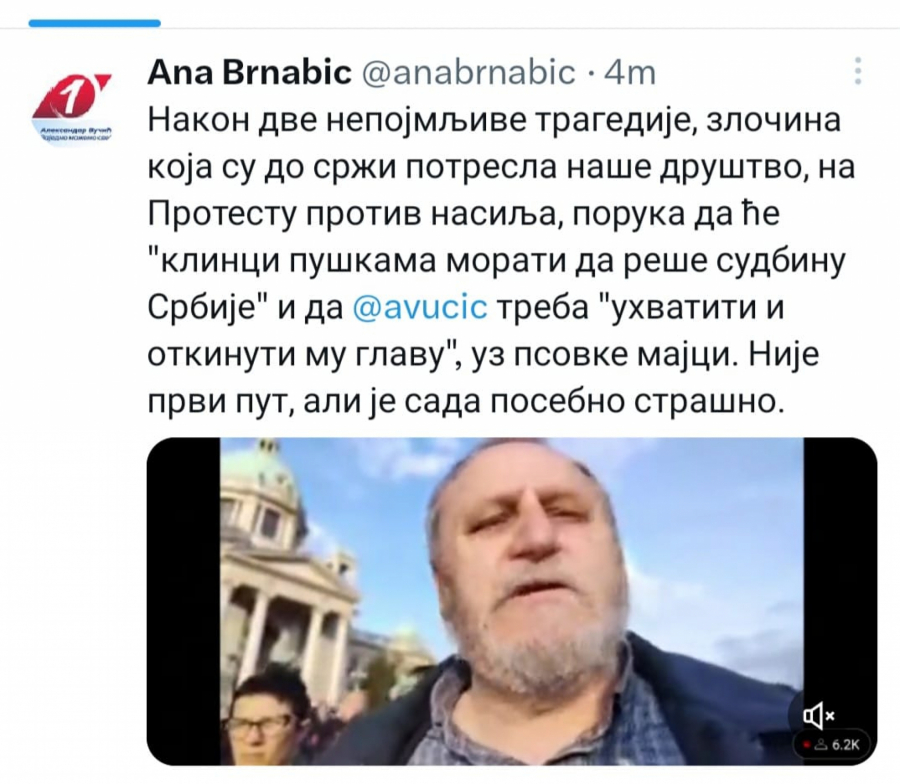
Task: Unmute the video using the speaker icon
Action: click(x=818, y=715)
